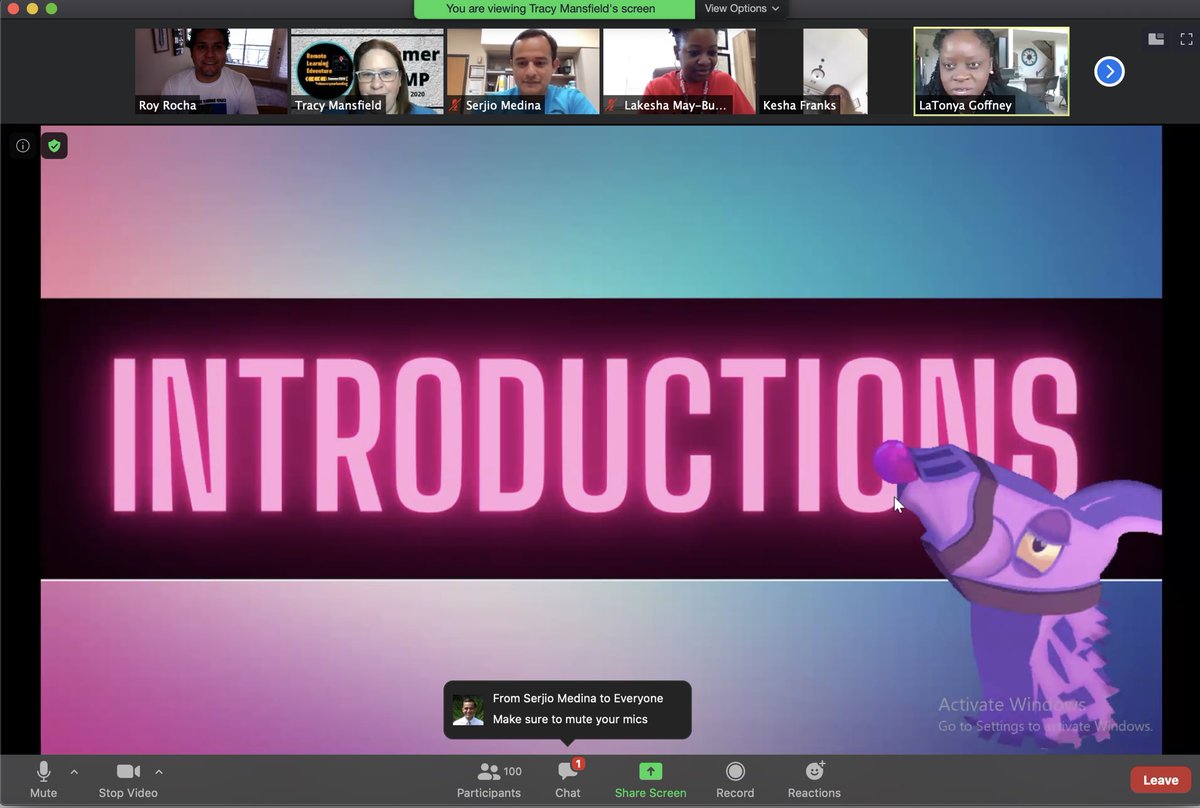Click the Share Screen button

coord(651,779)
